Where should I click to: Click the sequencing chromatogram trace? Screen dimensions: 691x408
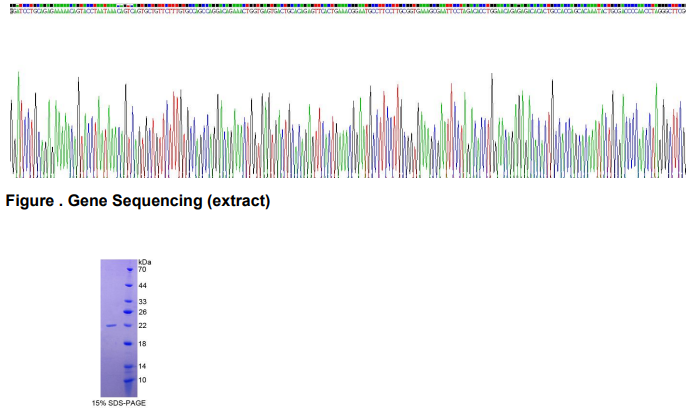[x=348, y=125]
